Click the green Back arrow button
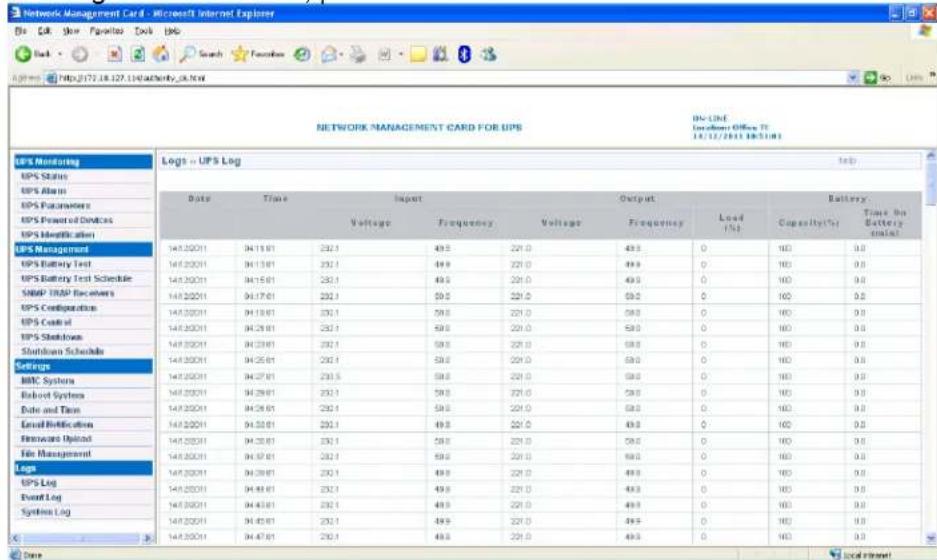 click(x=23, y=54)
